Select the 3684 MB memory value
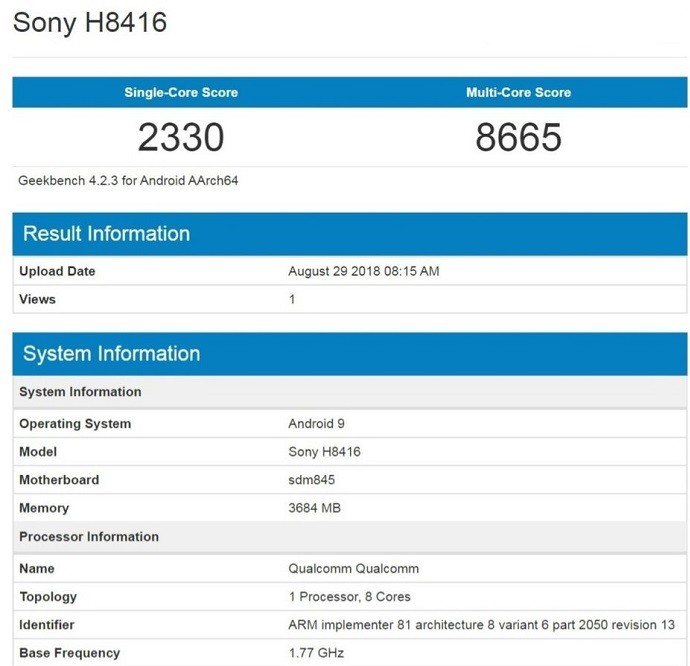The width and height of the screenshot is (690, 666). pyautogui.click(x=315, y=508)
